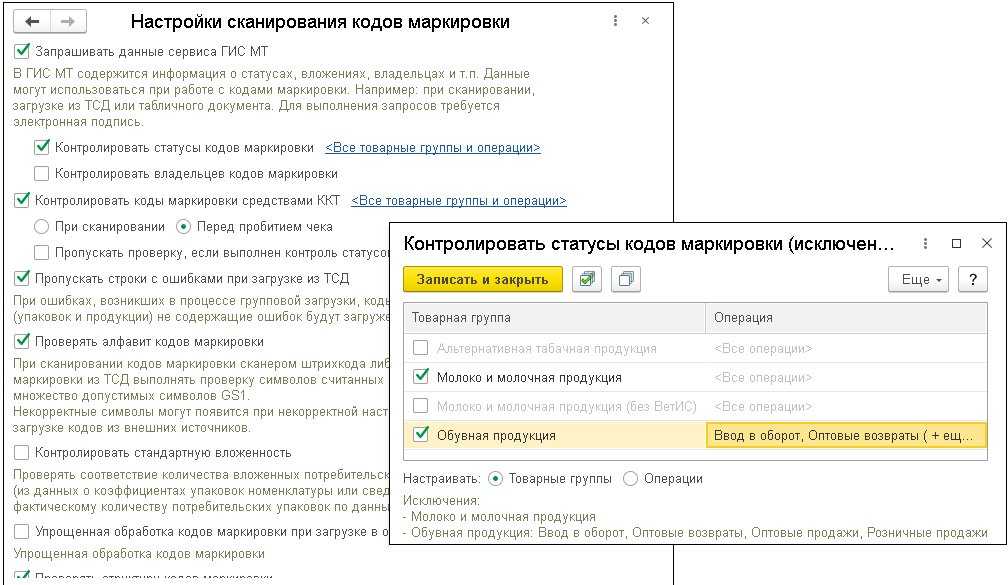1008x585 pixels.
Task: Click the 'Check all' checkboxes toolbar icon
Action: coord(587,280)
